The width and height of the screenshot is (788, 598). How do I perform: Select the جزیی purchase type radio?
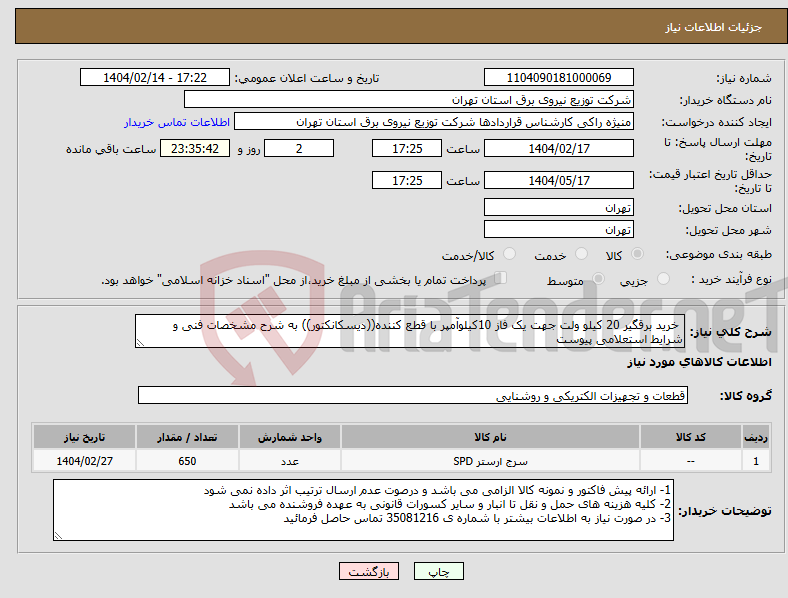click(x=663, y=279)
